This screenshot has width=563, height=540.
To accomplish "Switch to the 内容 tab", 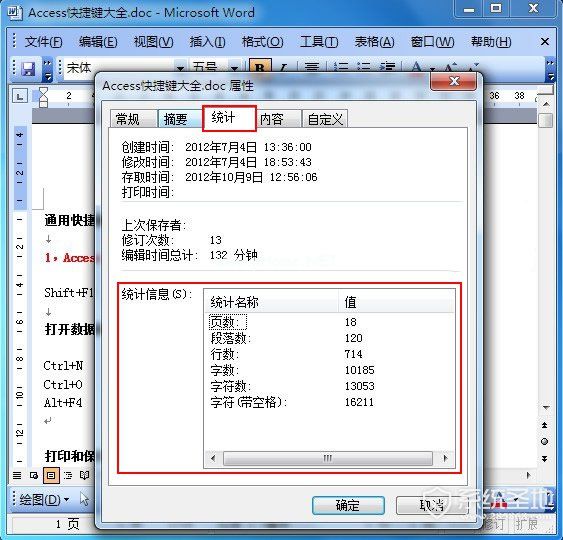I will click(x=278, y=119).
